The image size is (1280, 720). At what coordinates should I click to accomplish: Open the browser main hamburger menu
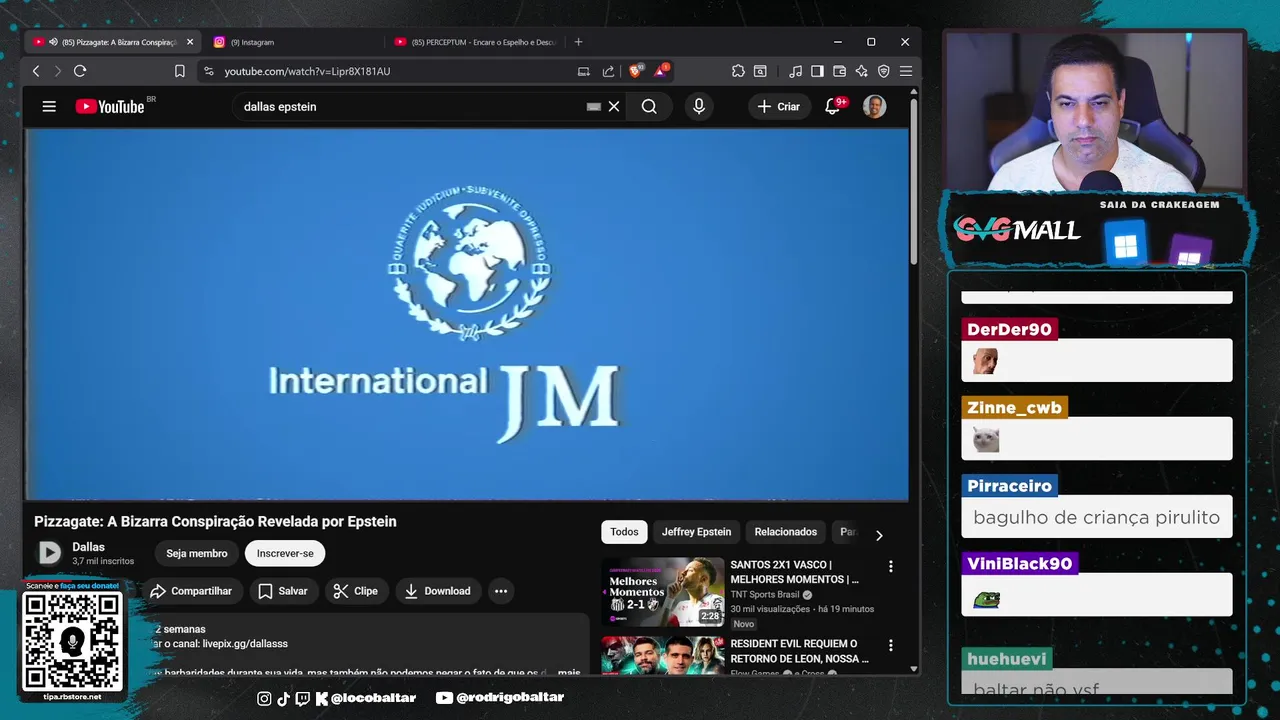tap(905, 71)
